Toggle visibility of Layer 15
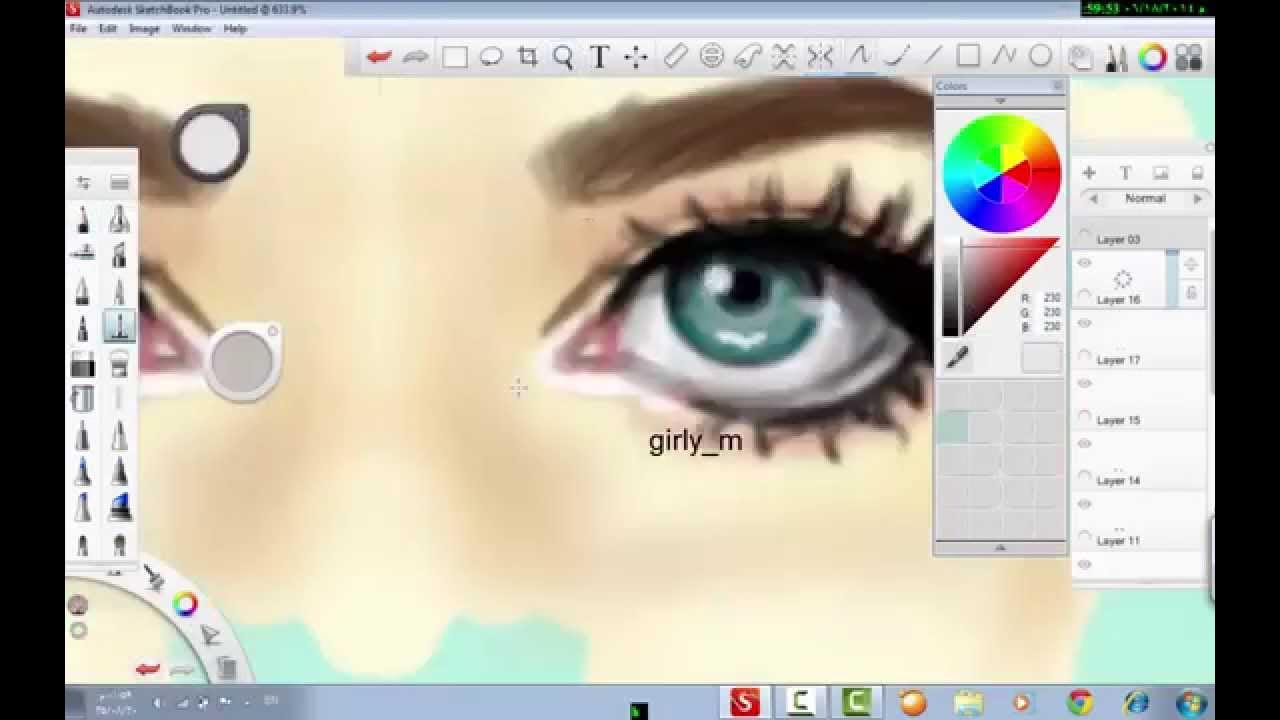1280x720 pixels. (1084, 383)
